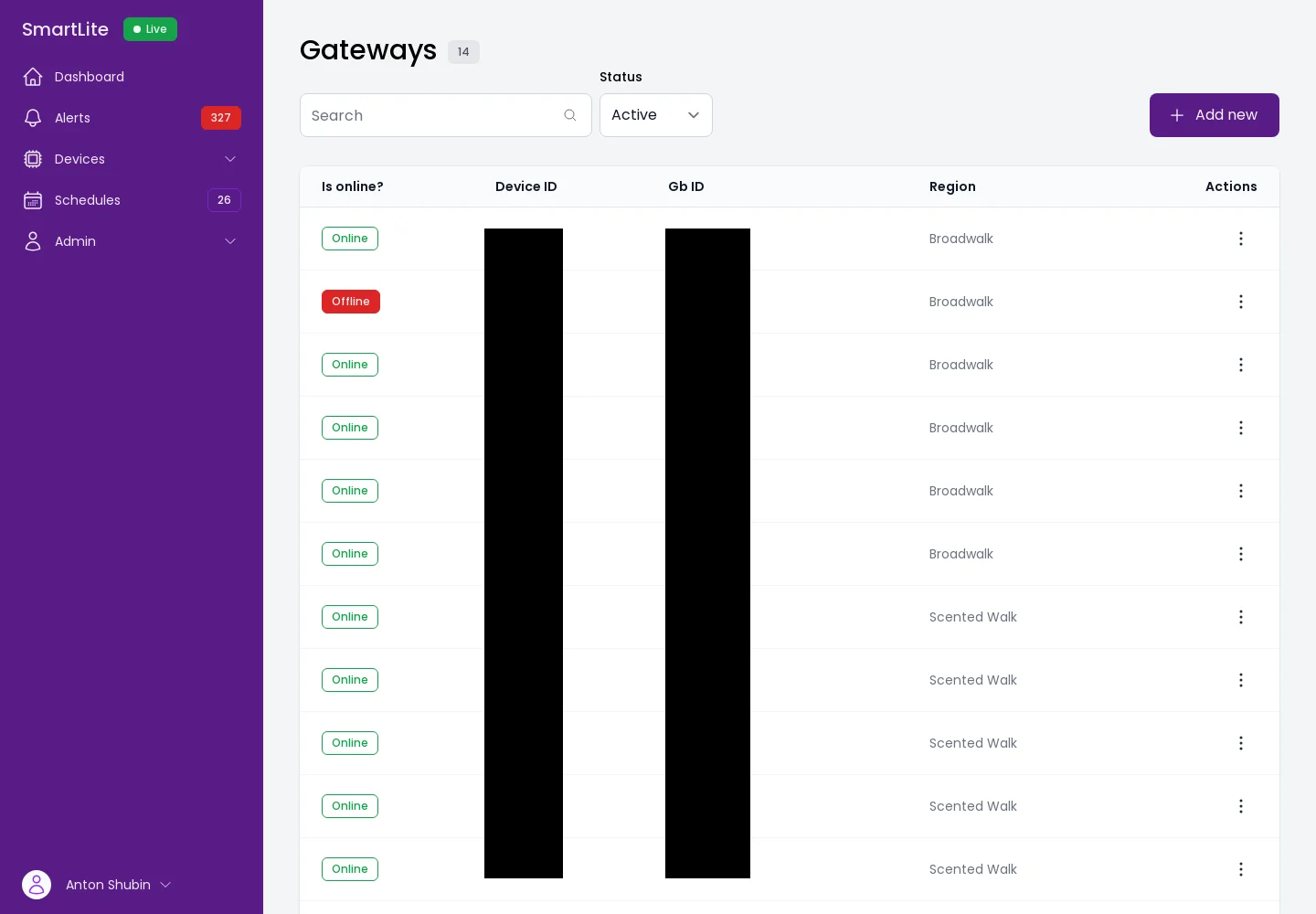Open the Status dropdown showing Active
1316x914 pixels.
(x=656, y=115)
